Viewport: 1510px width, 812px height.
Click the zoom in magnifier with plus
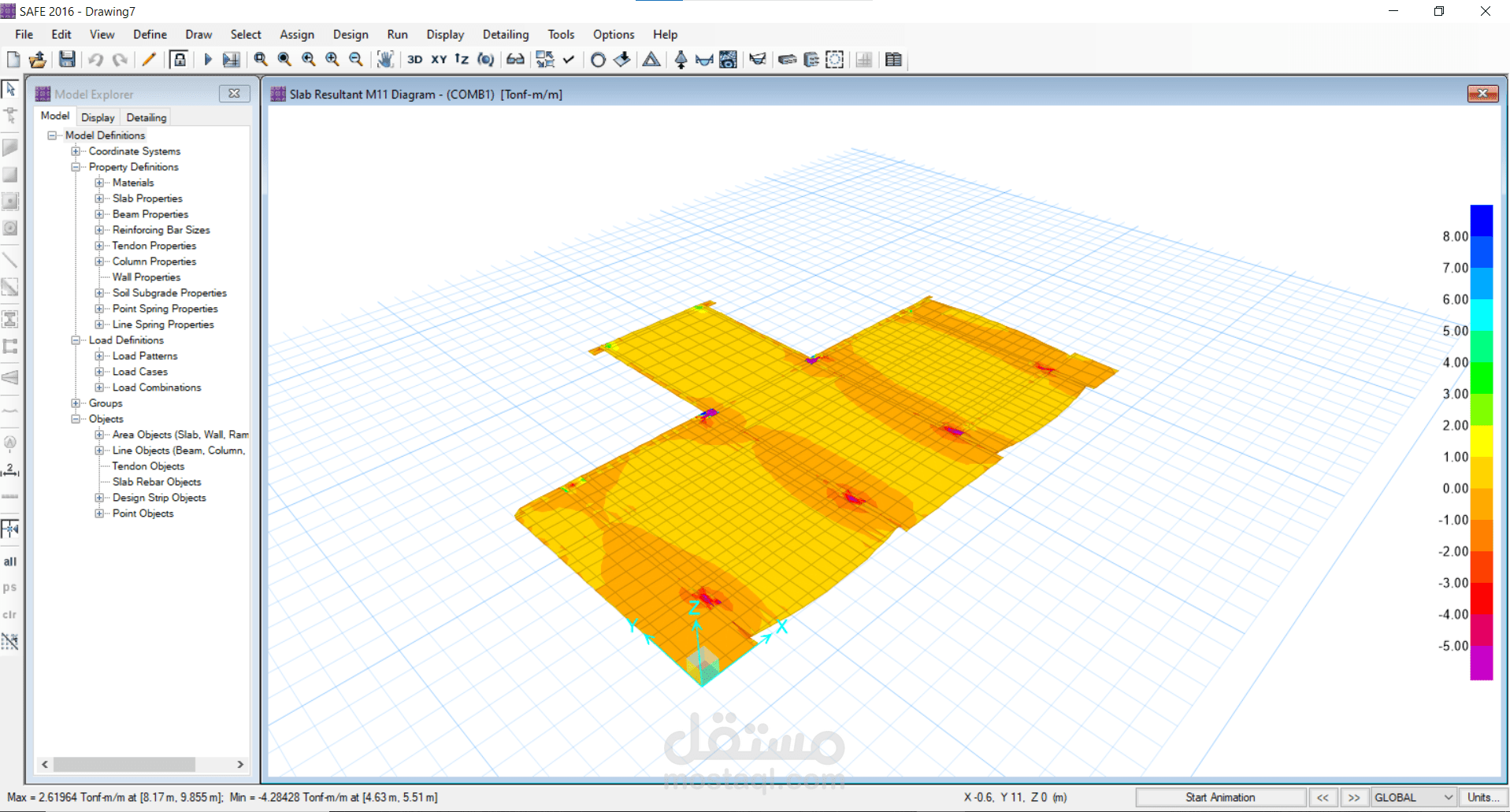point(332,60)
